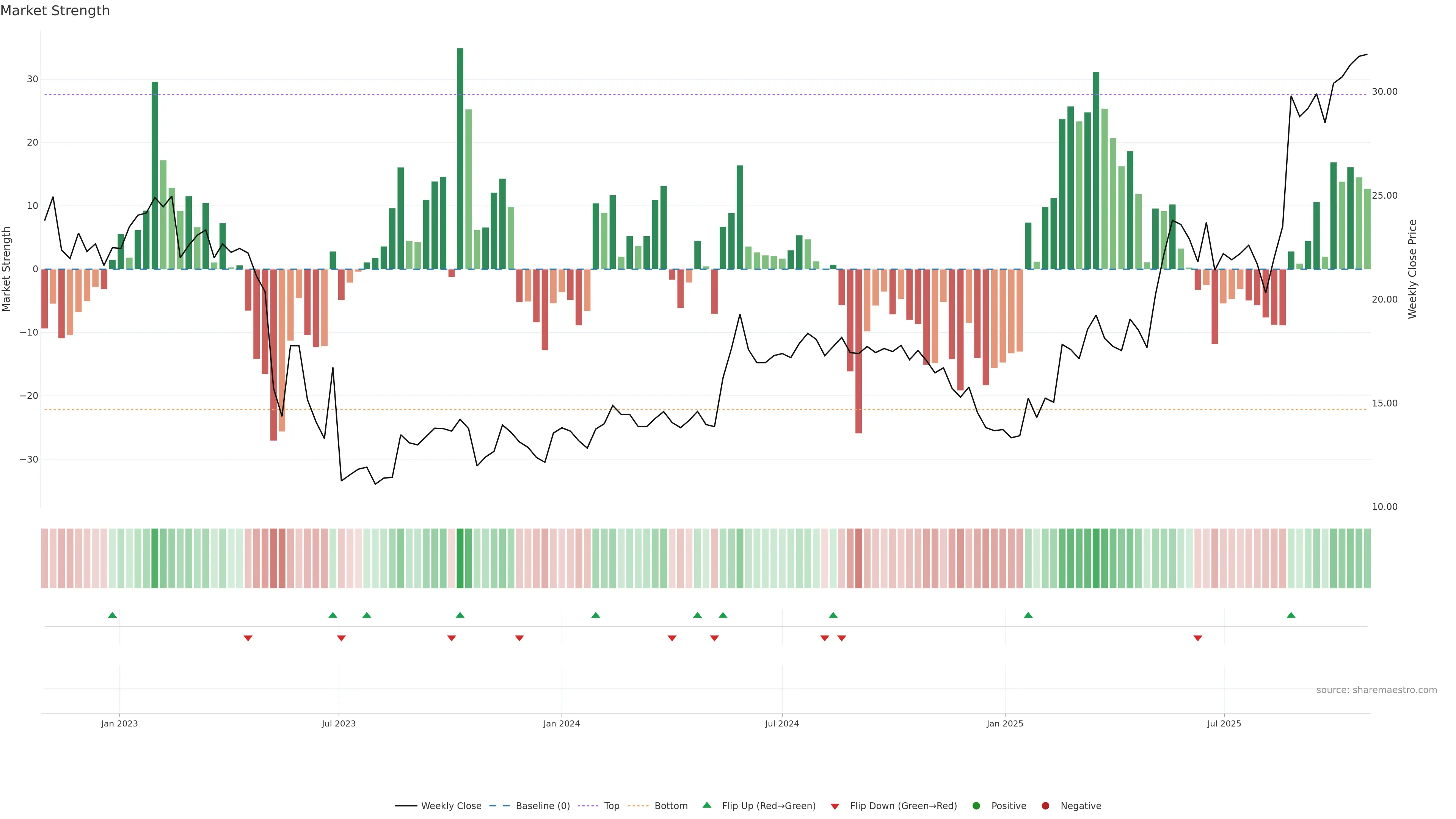Image resolution: width=1456 pixels, height=819 pixels.
Task: Click the darkest green heatmap cell near Jan 2023
Action: (155, 558)
